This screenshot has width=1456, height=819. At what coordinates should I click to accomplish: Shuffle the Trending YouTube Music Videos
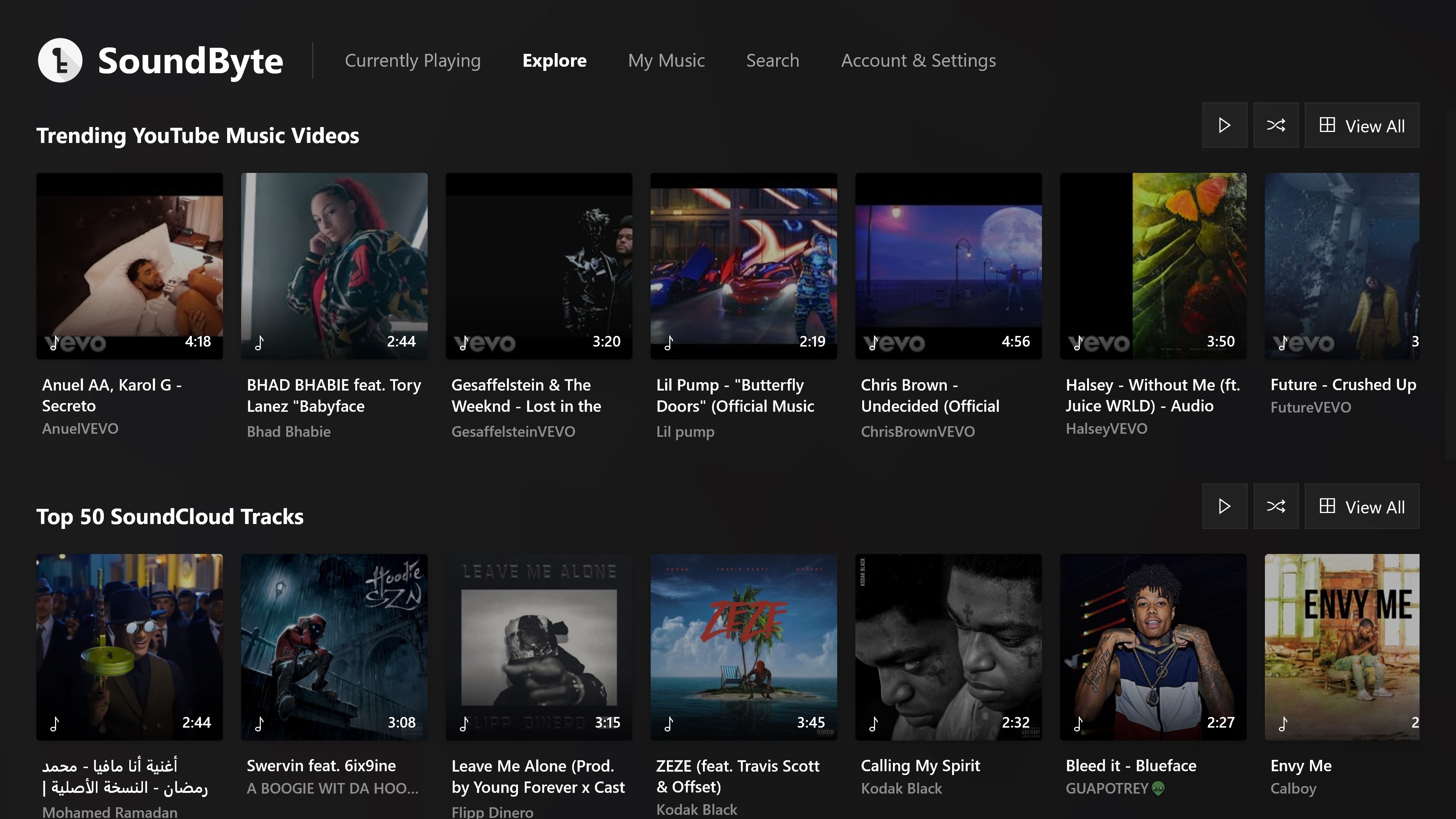(x=1276, y=126)
